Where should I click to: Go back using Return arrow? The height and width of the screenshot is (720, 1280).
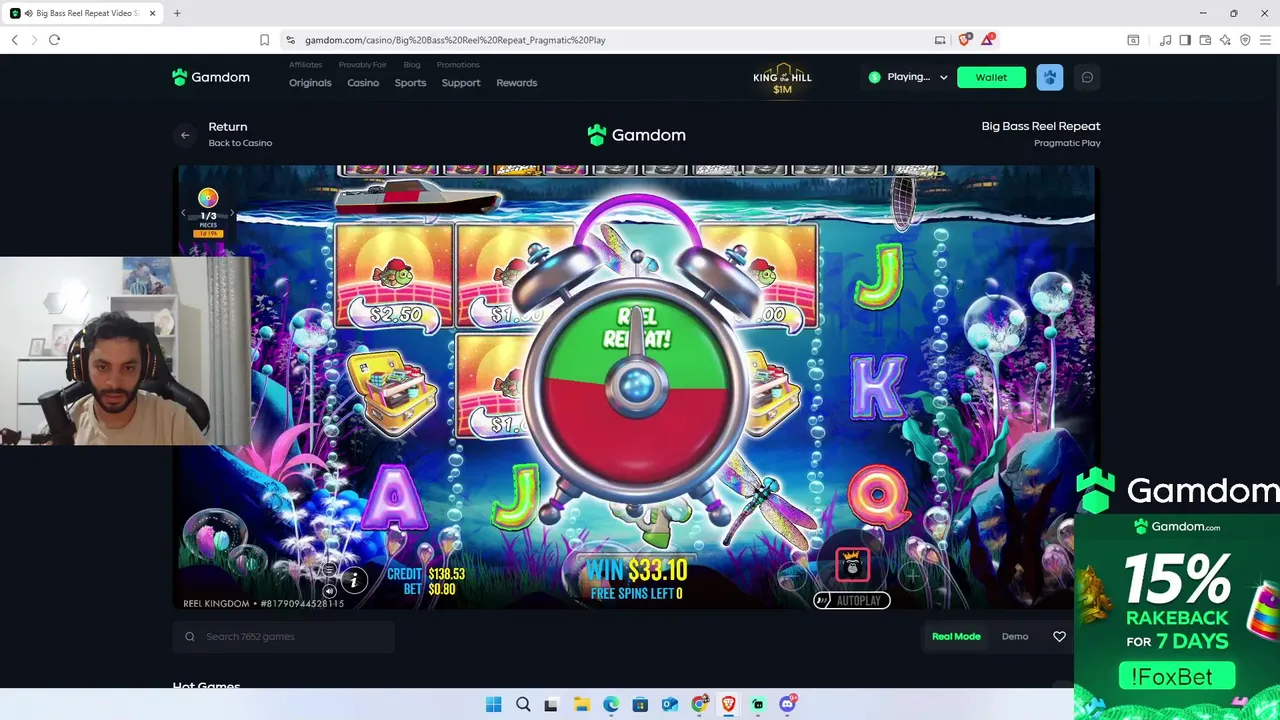pos(185,135)
